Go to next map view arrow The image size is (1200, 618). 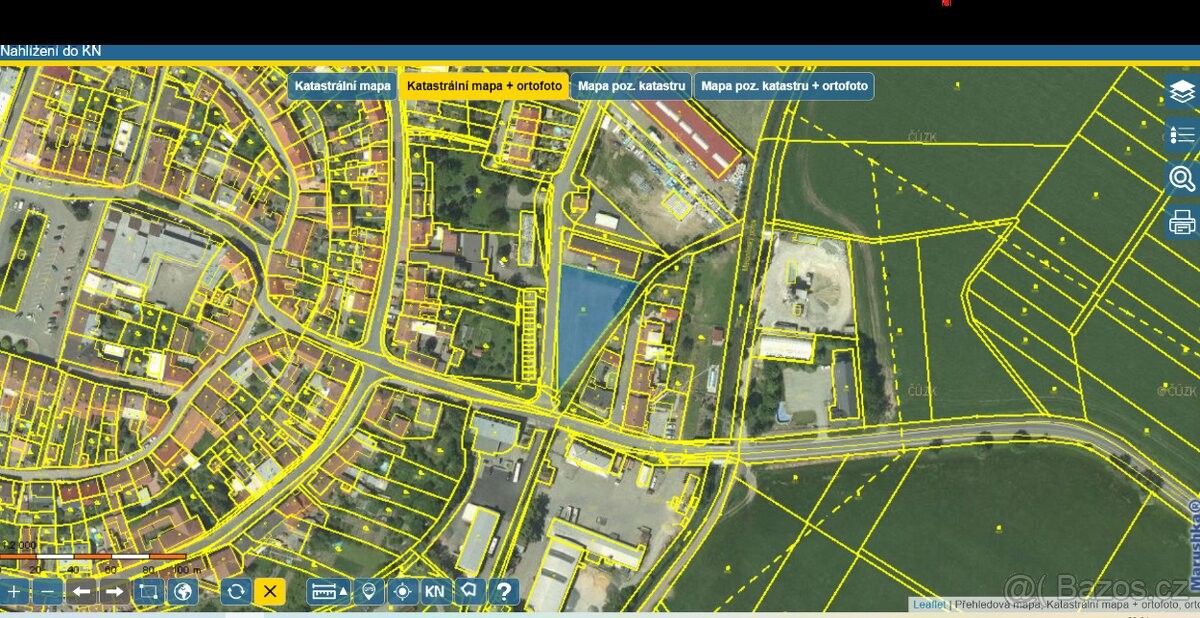pos(115,591)
